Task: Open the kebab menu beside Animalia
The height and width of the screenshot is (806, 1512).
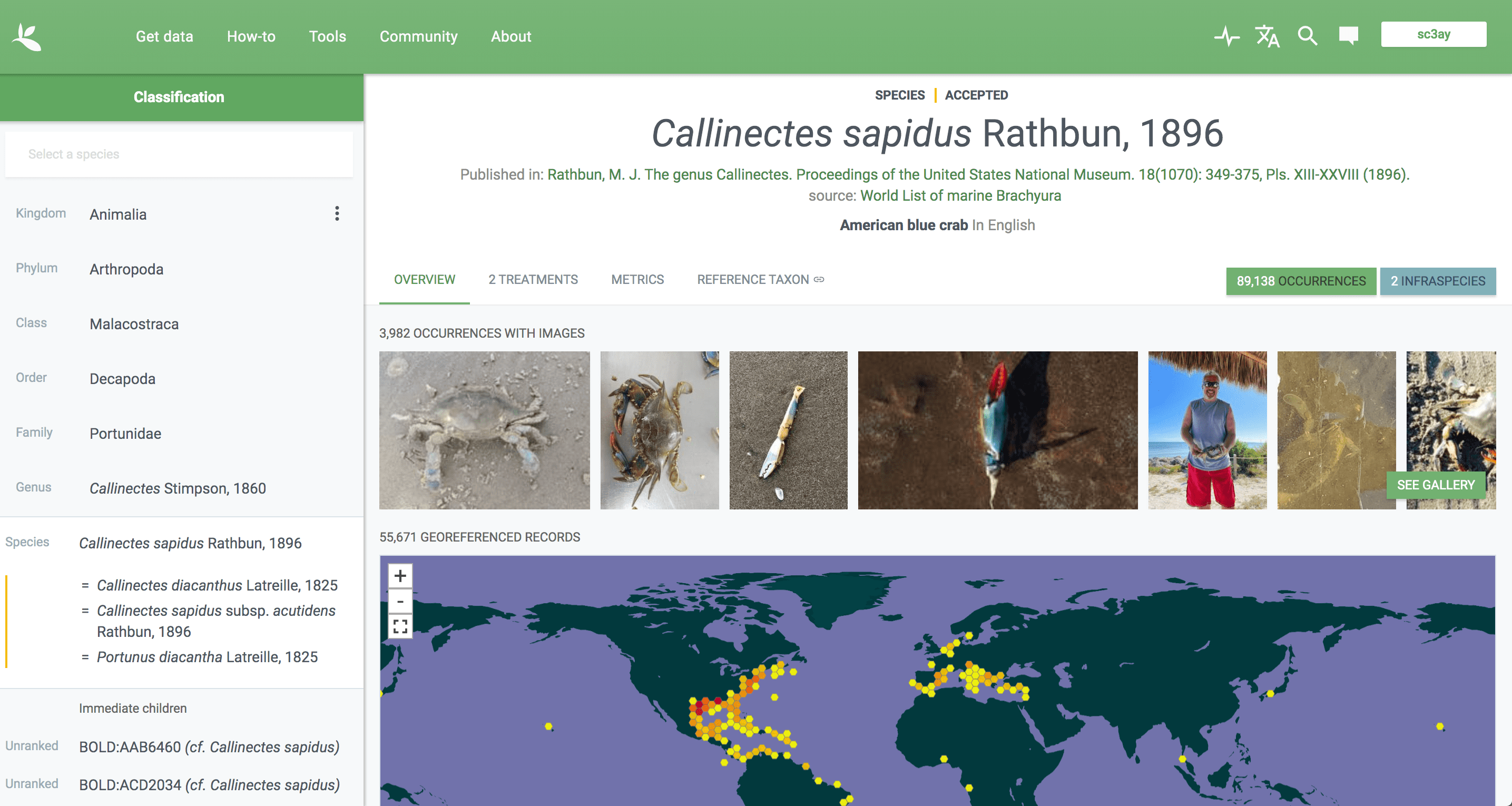Action: (x=338, y=214)
